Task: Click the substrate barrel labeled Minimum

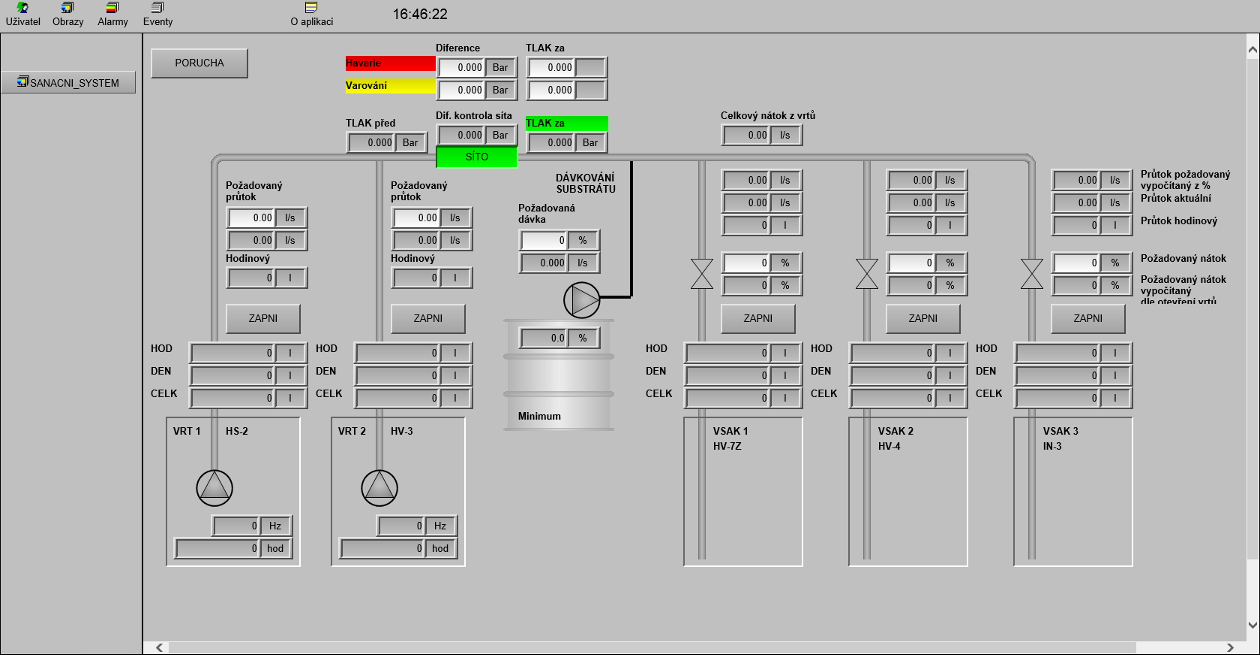Action: 558,375
